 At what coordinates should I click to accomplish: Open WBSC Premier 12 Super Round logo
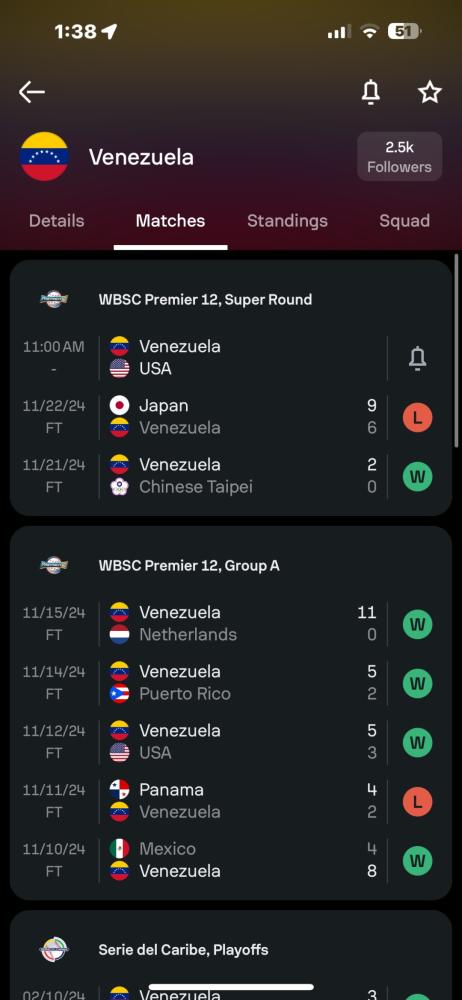pyautogui.click(x=54, y=299)
